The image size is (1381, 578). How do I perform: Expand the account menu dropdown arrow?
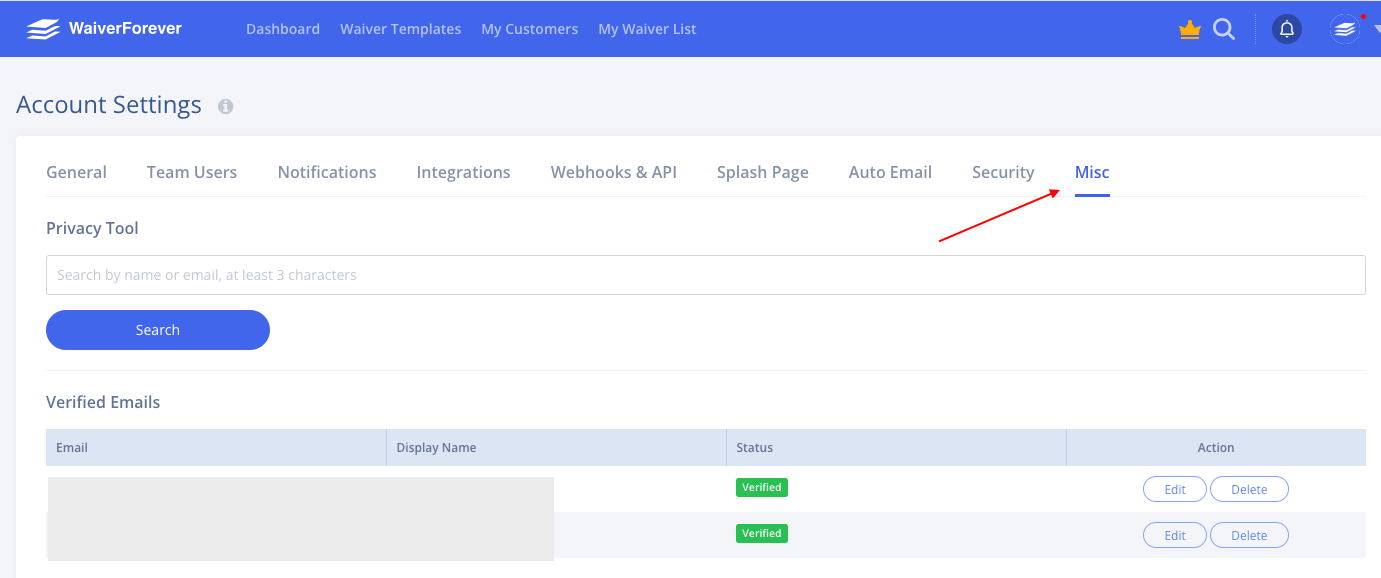click(1375, 30)
